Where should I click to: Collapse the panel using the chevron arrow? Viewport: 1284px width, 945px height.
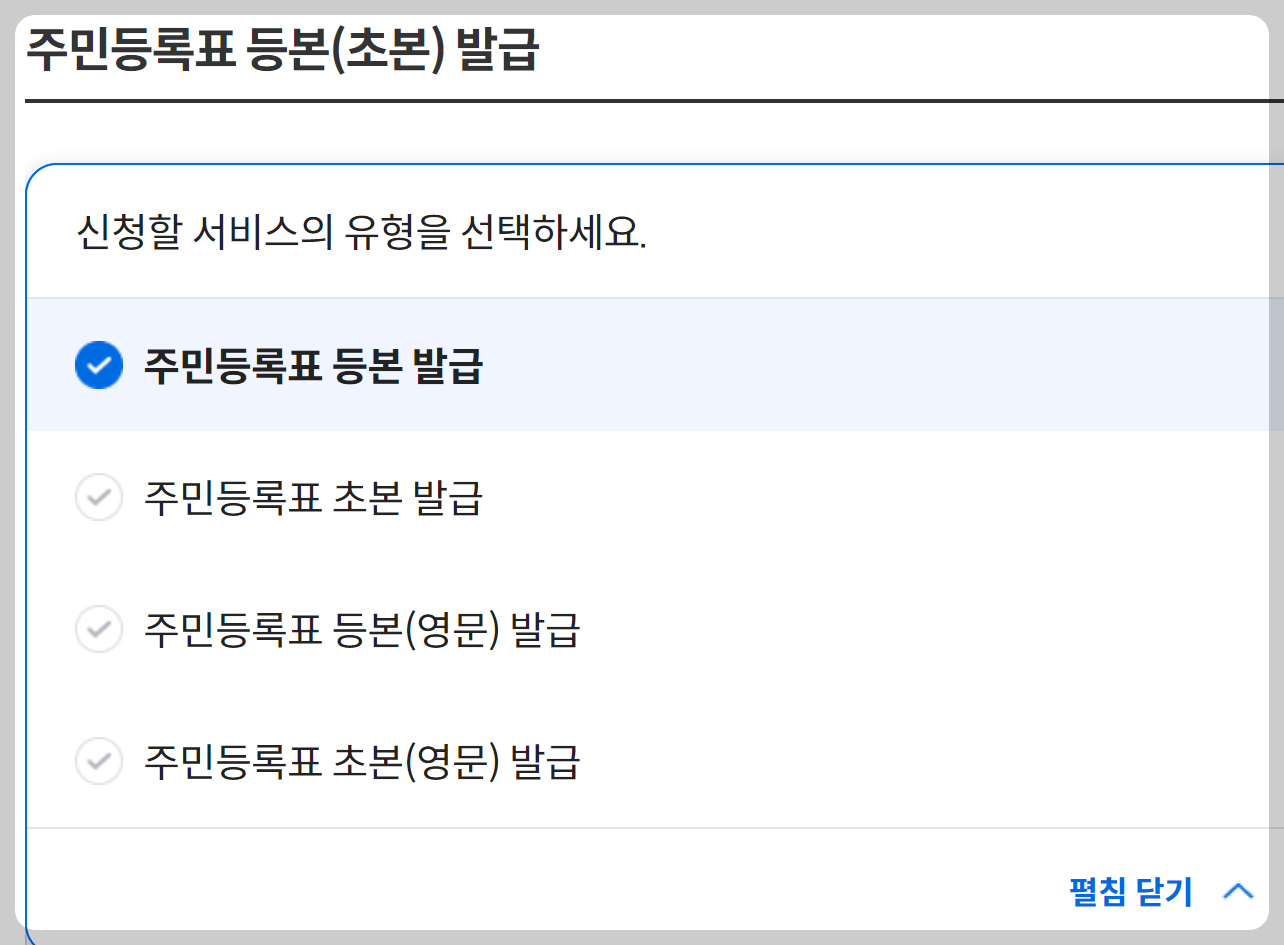(1239, 891)
